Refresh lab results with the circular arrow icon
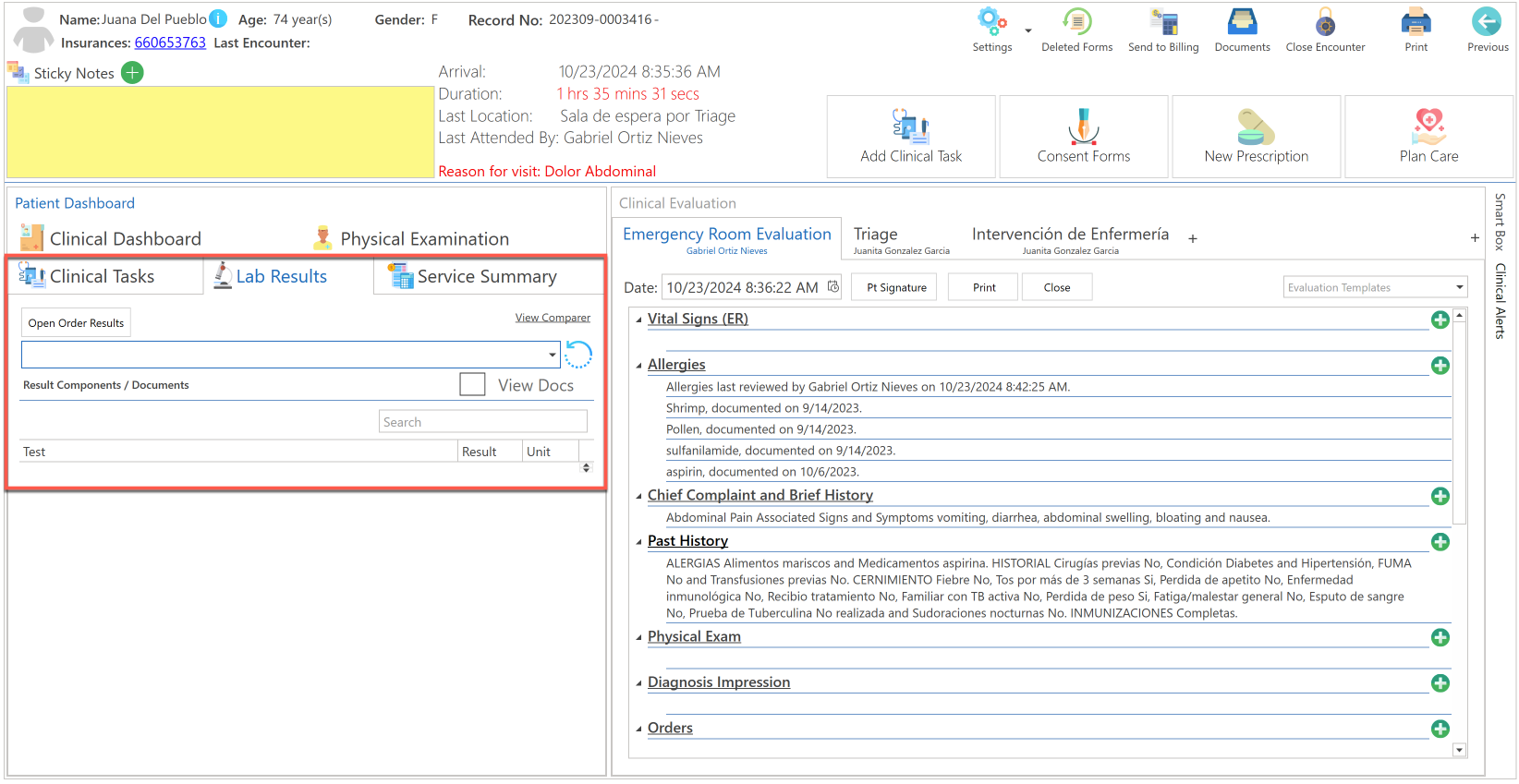Viewport: 1519px width, 784px height. click(x=578, y=355)
